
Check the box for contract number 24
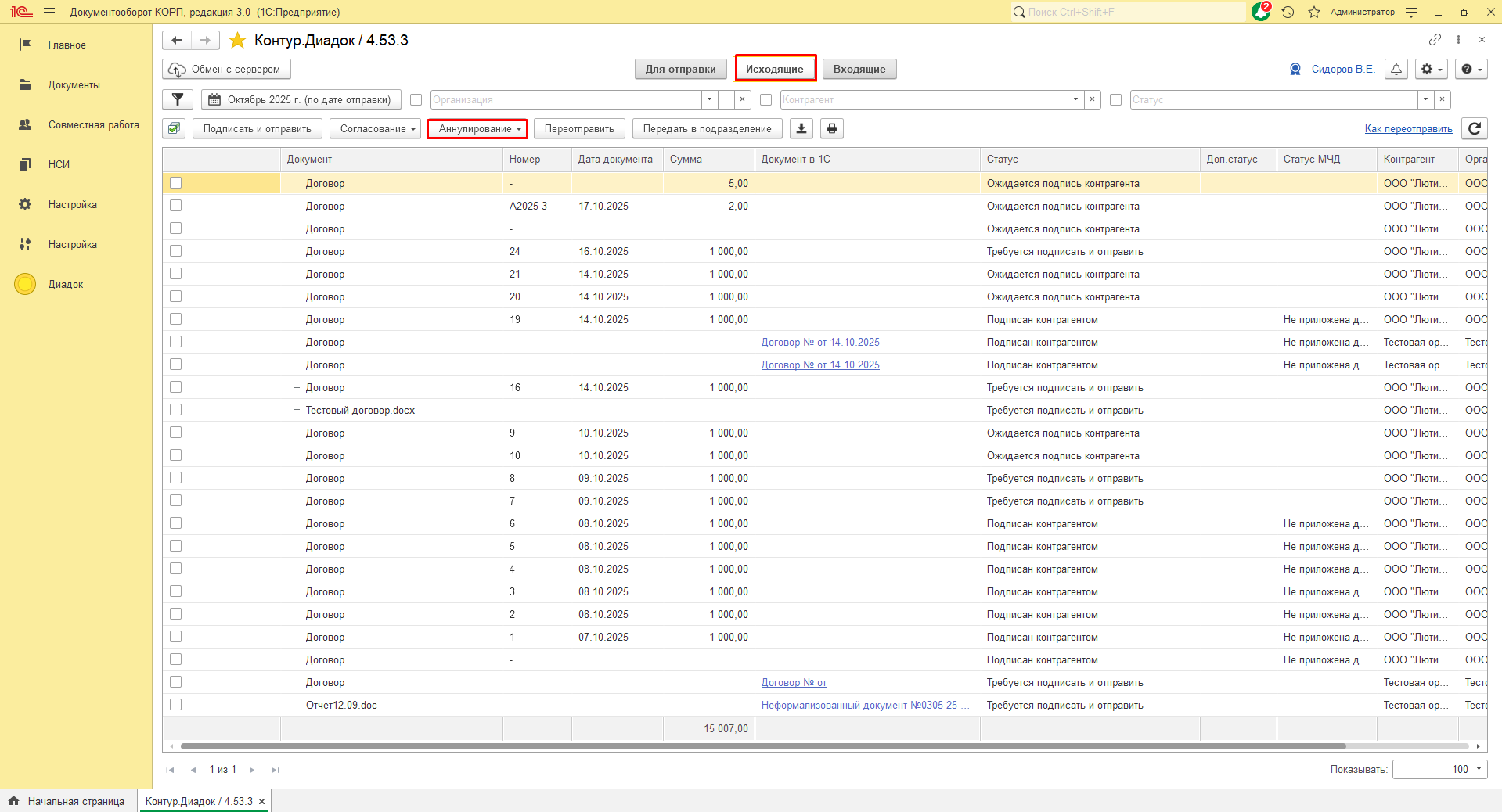pyautogui.click(x=175, y=251)
